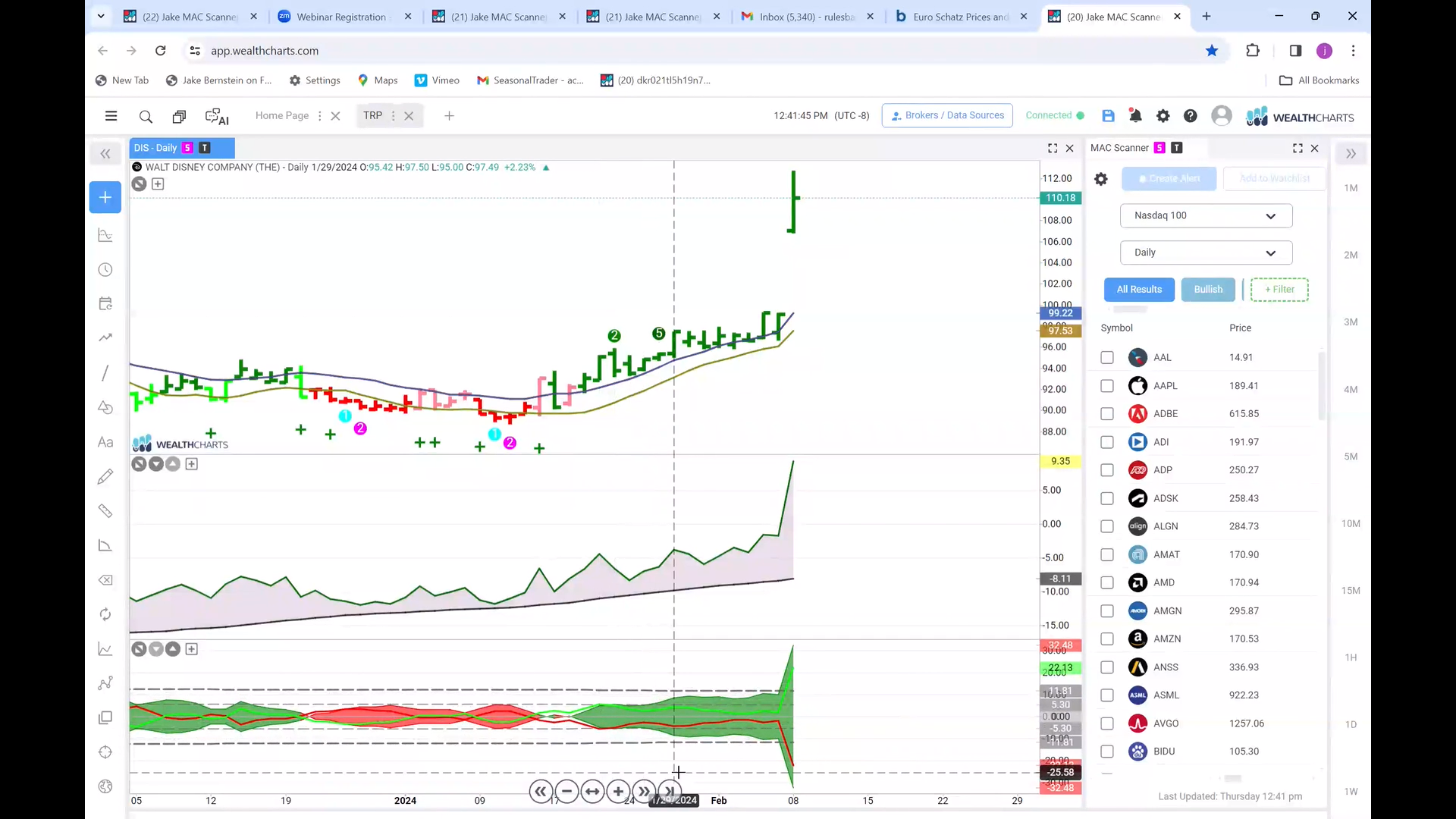Open the hamburger main menu
The image size is (1456, 819).
[x=111, y=116]
